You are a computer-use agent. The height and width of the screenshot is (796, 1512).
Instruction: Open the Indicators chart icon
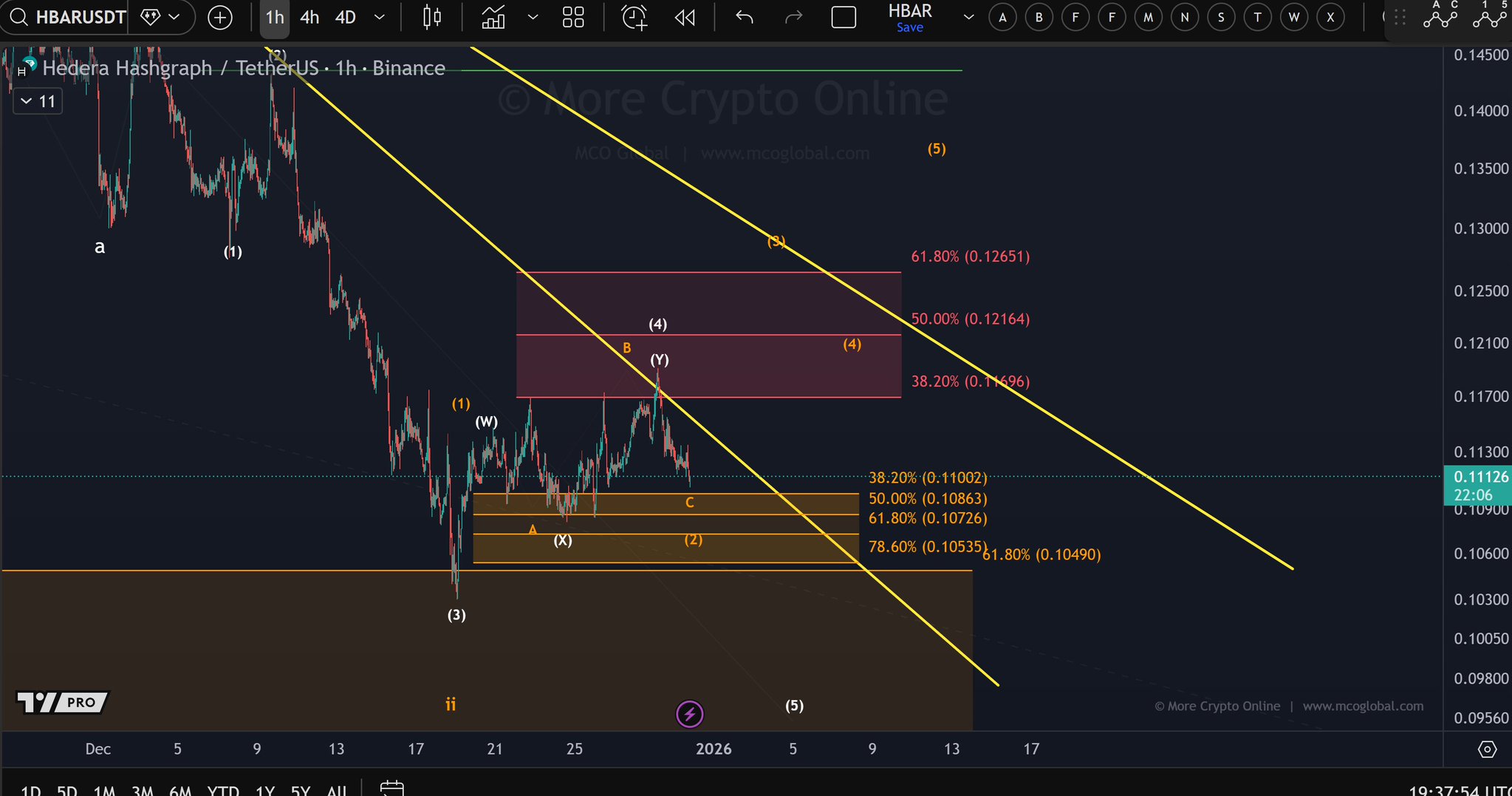pyautogui.click(x=493, y=17)
